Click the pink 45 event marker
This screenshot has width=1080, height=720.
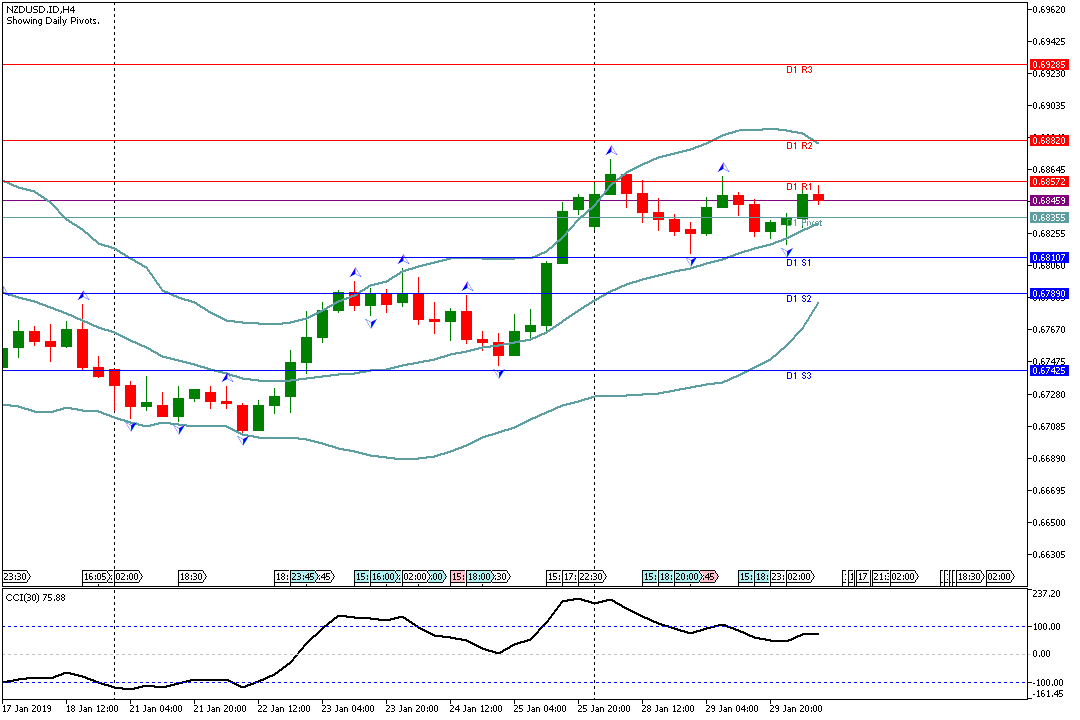click(709, 577)
